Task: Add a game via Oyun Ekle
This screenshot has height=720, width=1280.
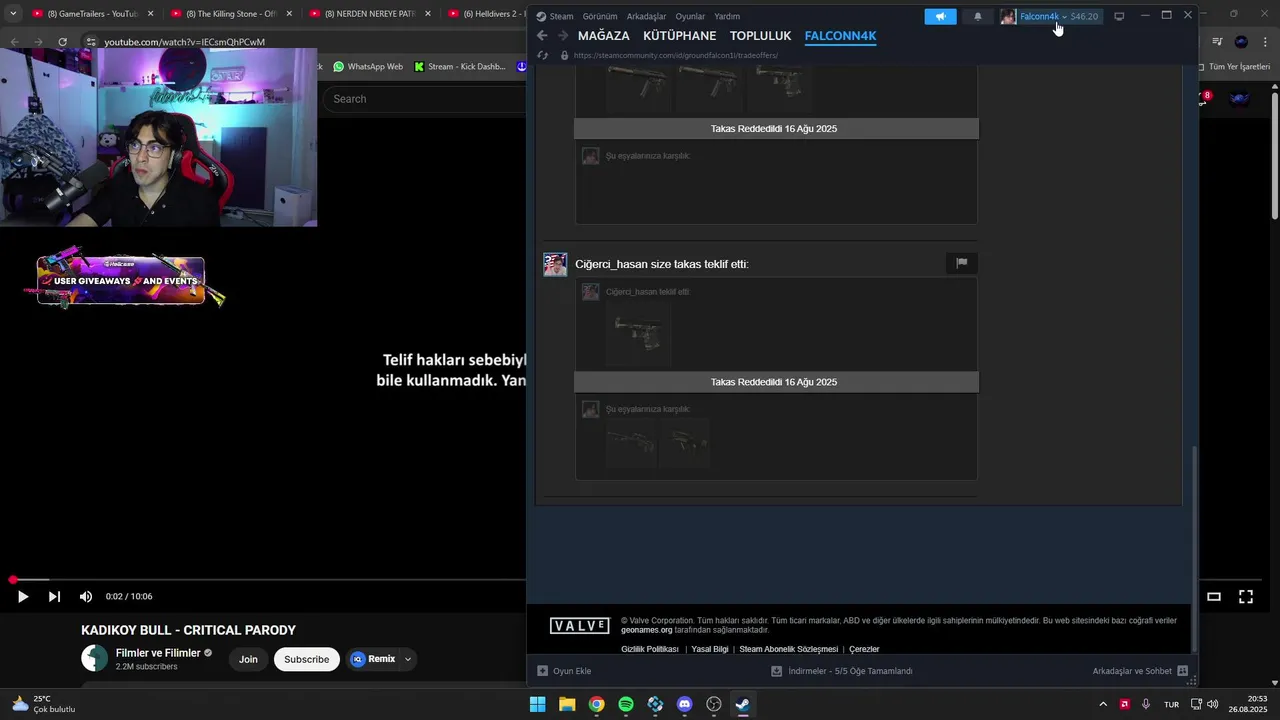Action: tap(564, 671)
